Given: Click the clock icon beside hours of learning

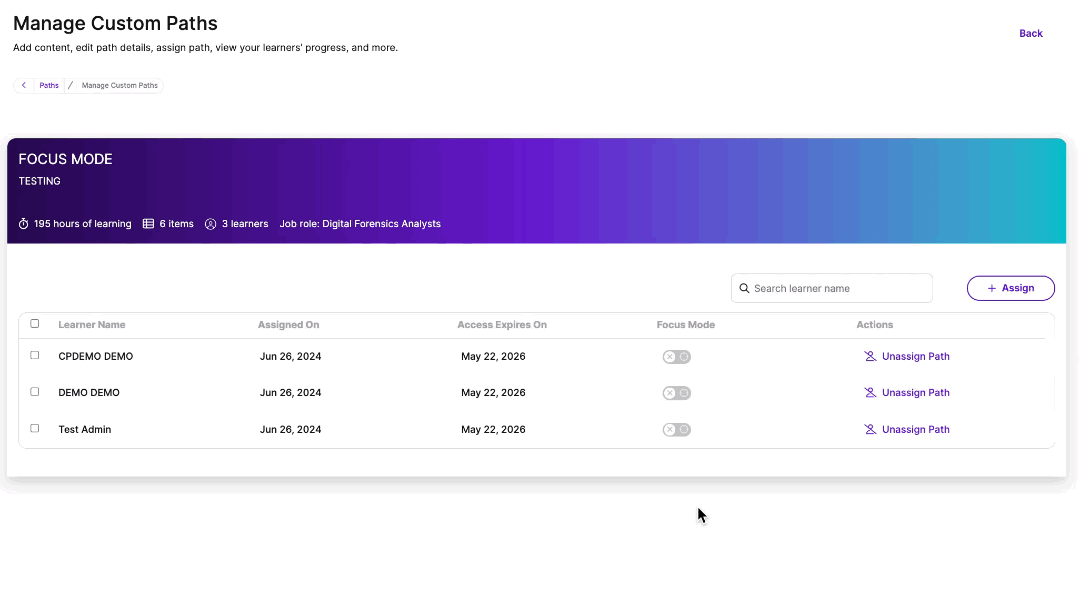Looking at the screenshot, I should tap(24, 224).
